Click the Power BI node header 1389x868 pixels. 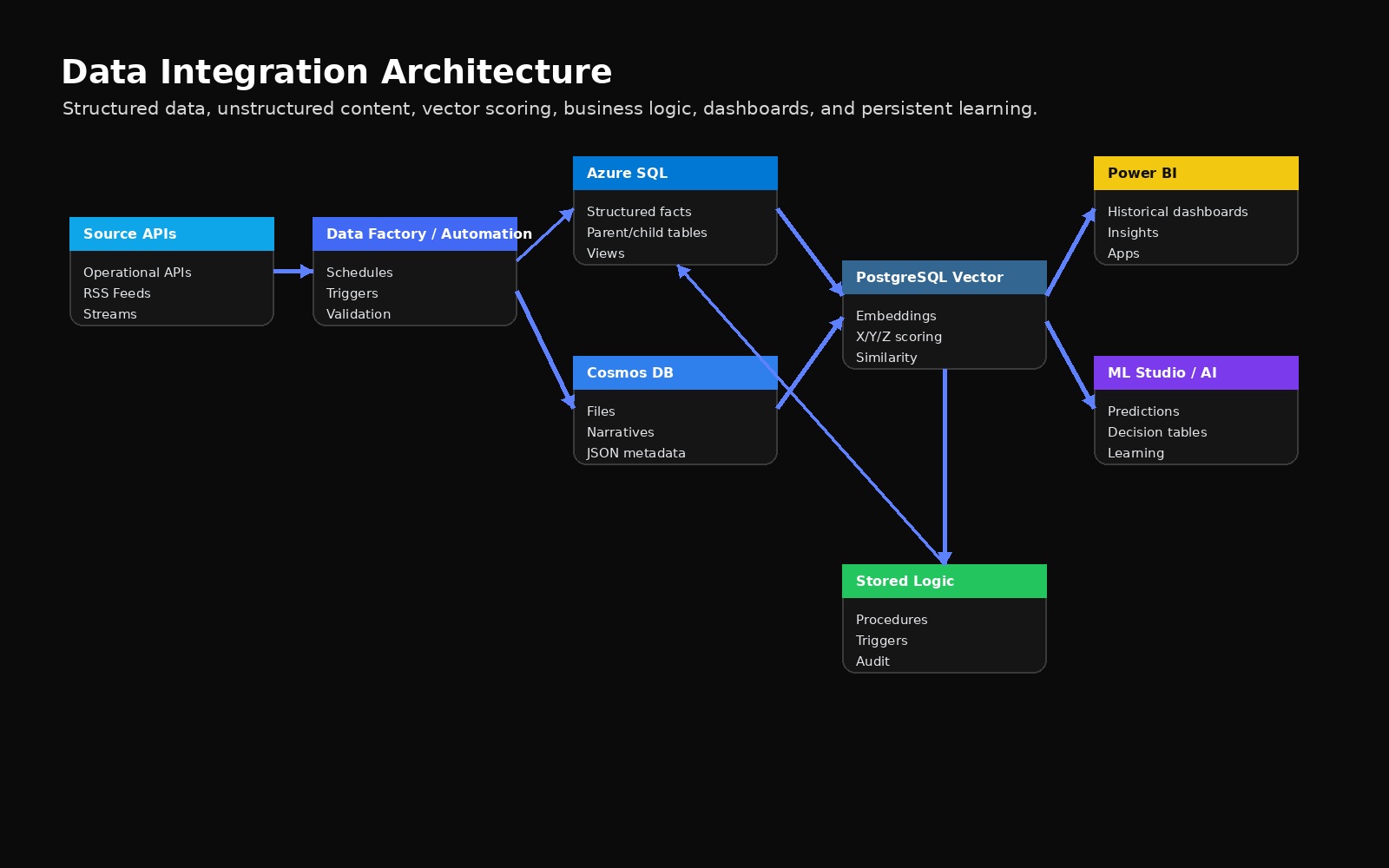(x=1196, y=173)
